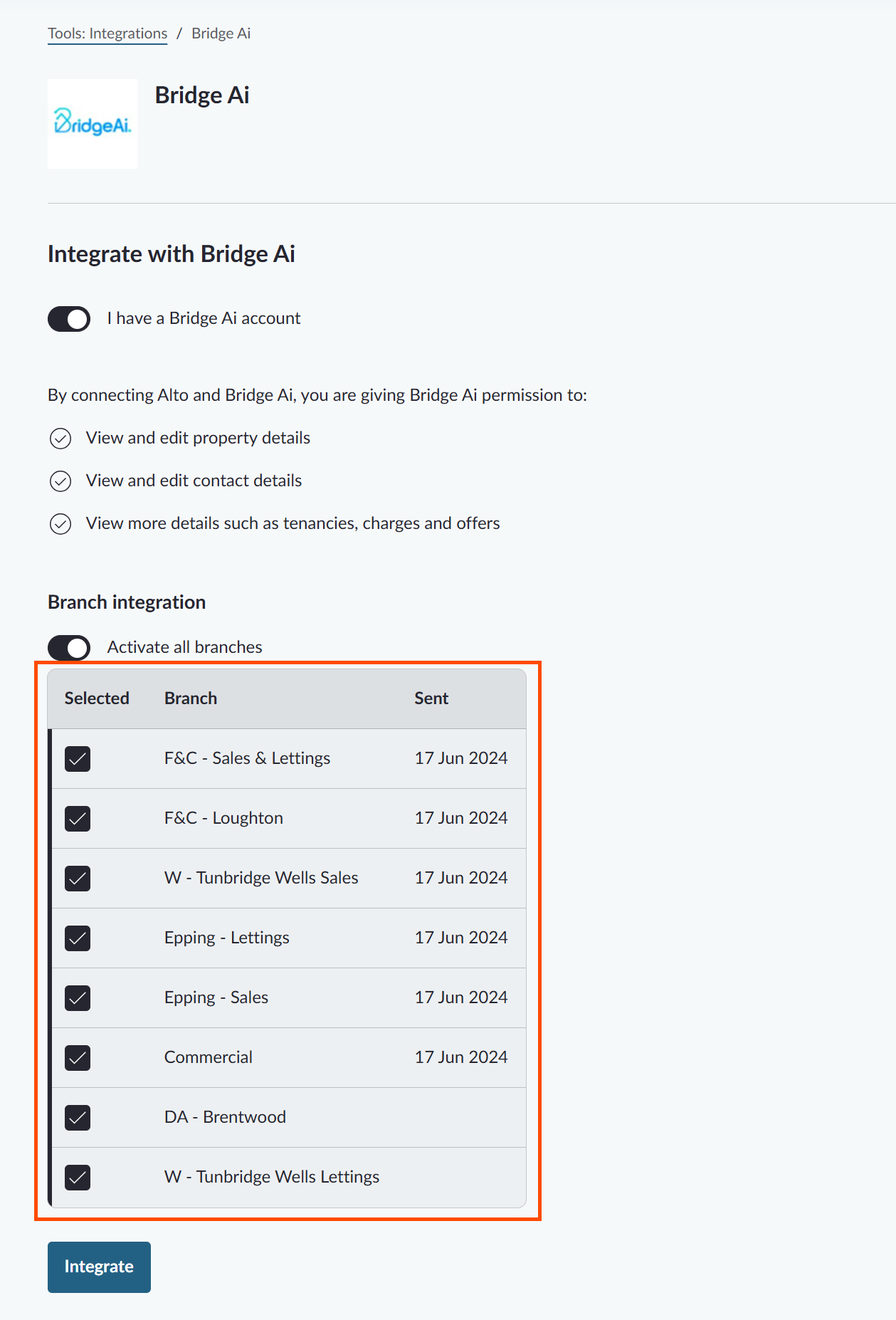The height and width of the screenshot is (1320, 896).
Task: Click the 'Sent' column header
Action: tap(431, 698)
